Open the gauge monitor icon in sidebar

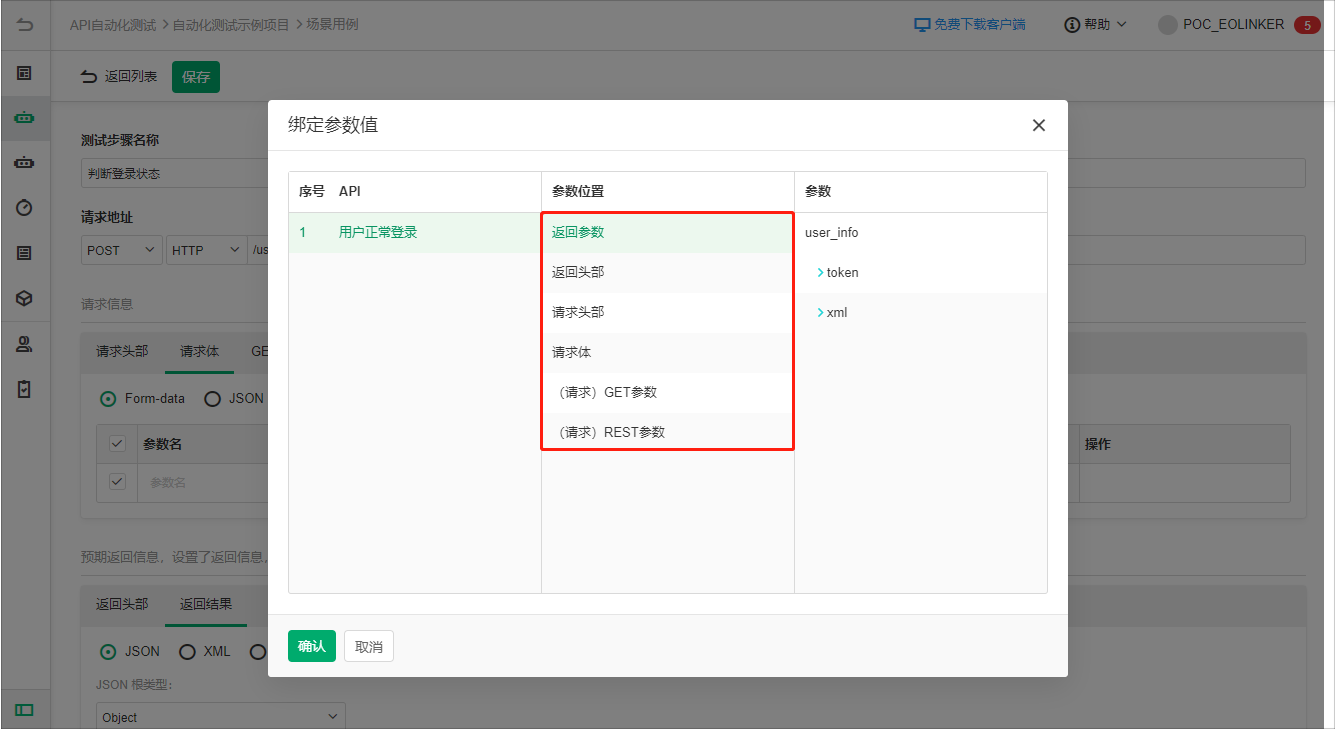[x=25, y=207]
